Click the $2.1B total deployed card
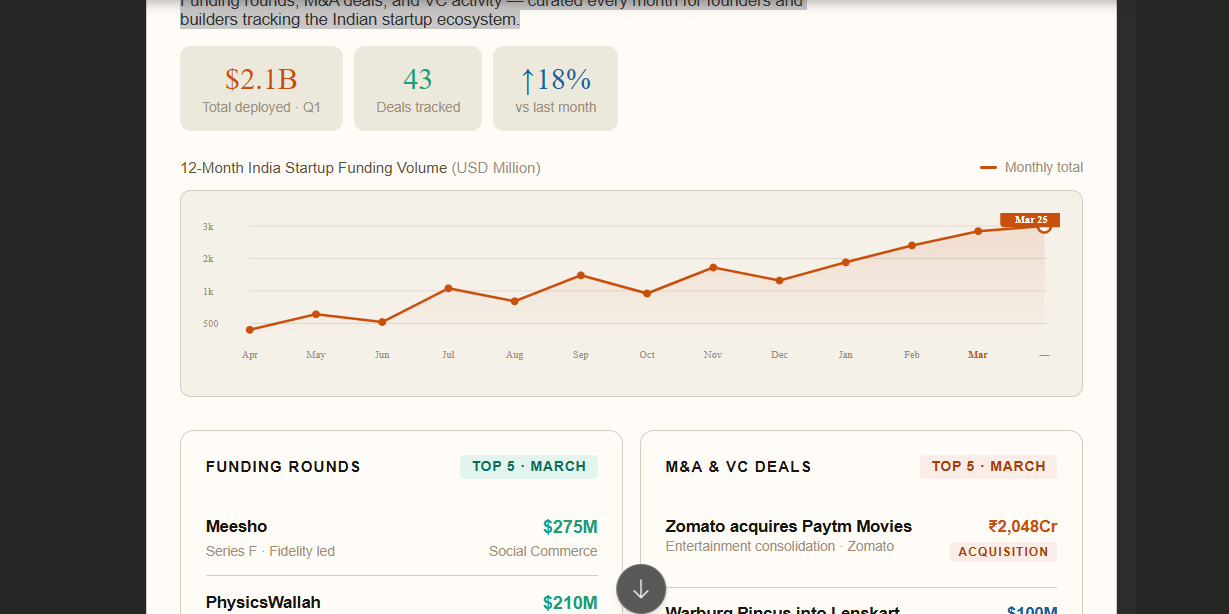 pyautogui.click(x=261, y=88)
